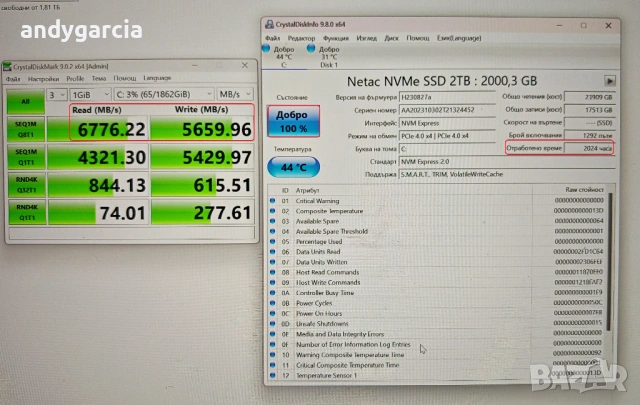Image resolution: width=640 pixels, height=405 pixels.
Task: Click blue status dot for Media and Data Integrity Errors
Action: pos(272,334)
